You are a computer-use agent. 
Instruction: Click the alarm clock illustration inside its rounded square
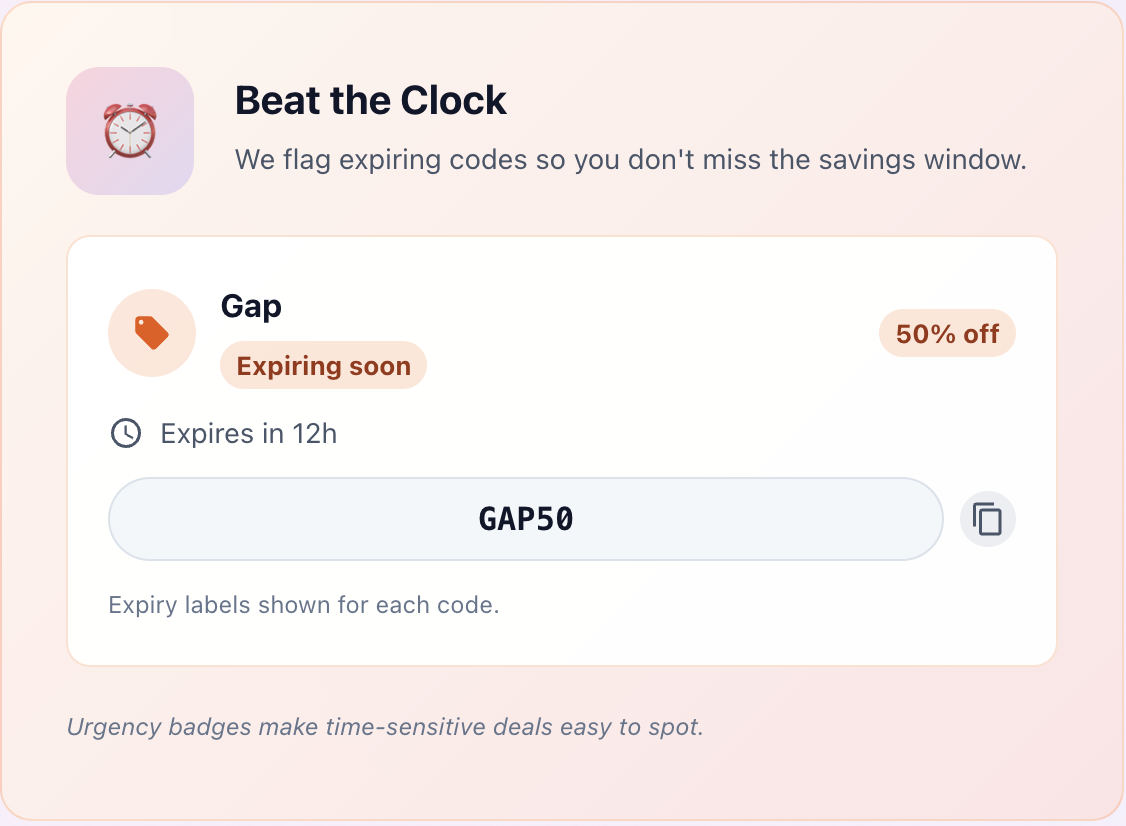click(x=129, y=130)
